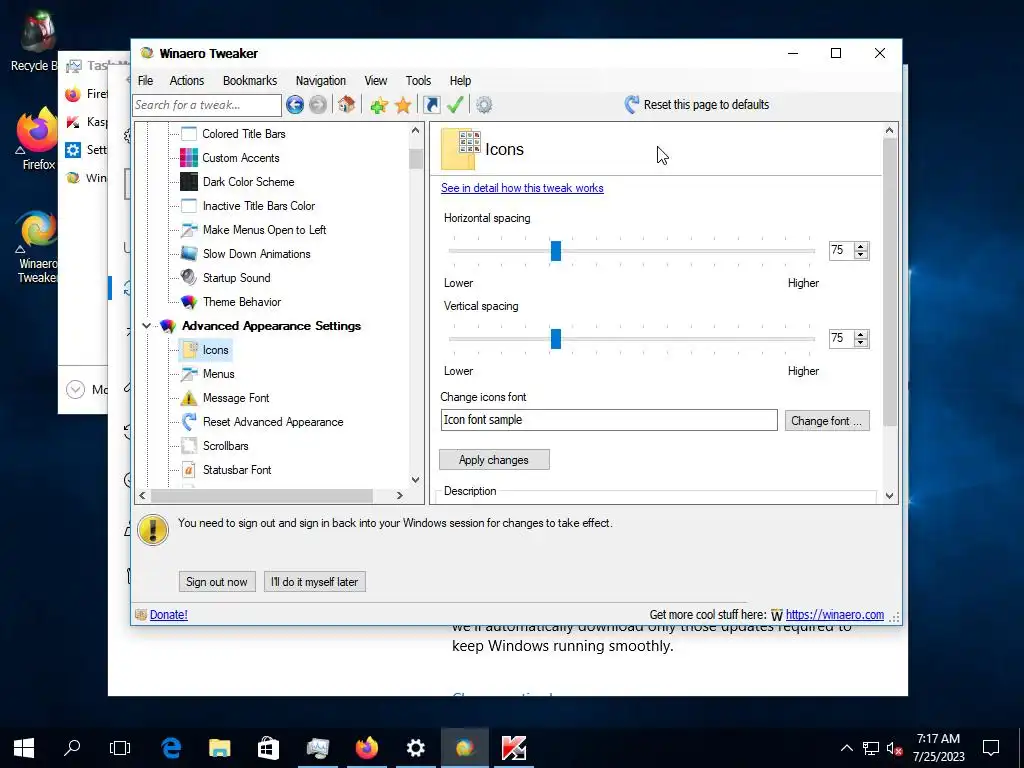Open Make Menus Open to Left

point(264,230)
